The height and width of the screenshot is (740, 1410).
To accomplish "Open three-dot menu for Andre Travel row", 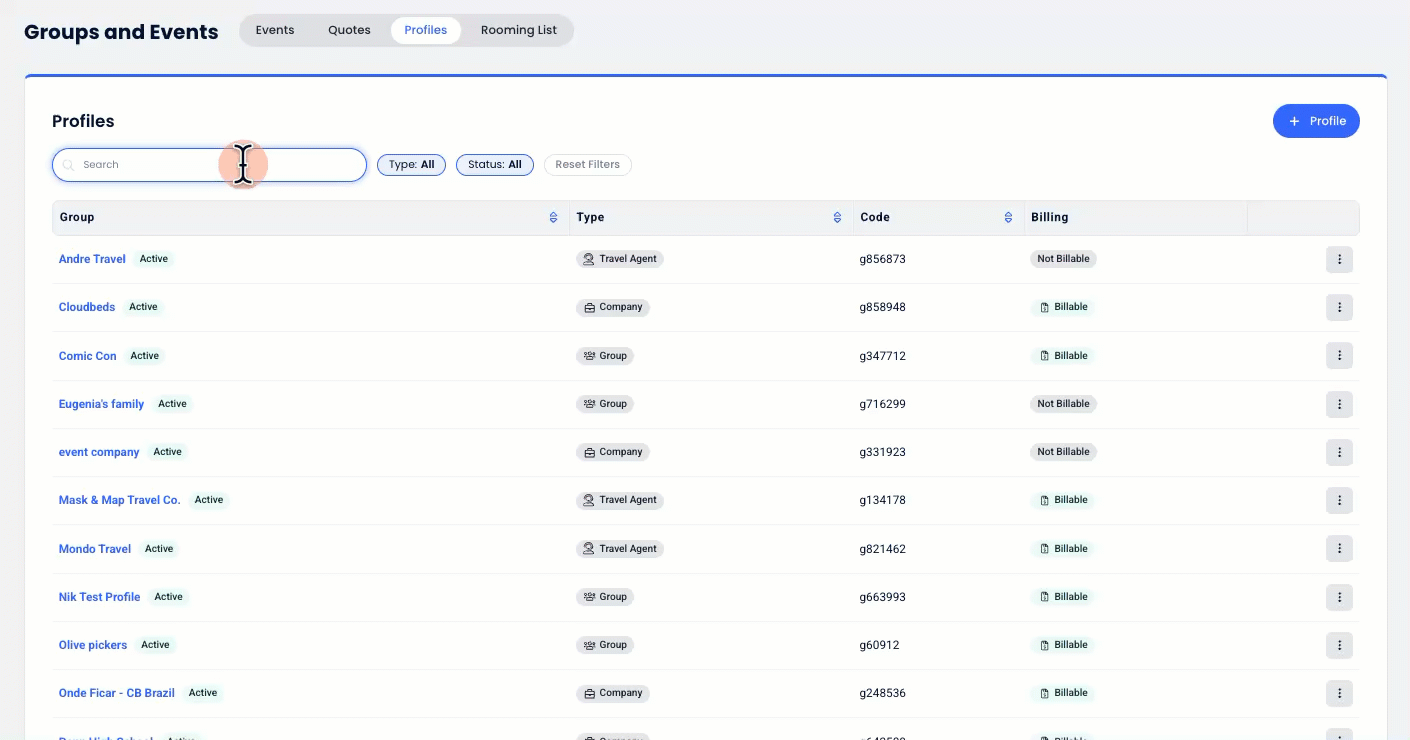I will pyautogui.click(x=1339, y=260).
